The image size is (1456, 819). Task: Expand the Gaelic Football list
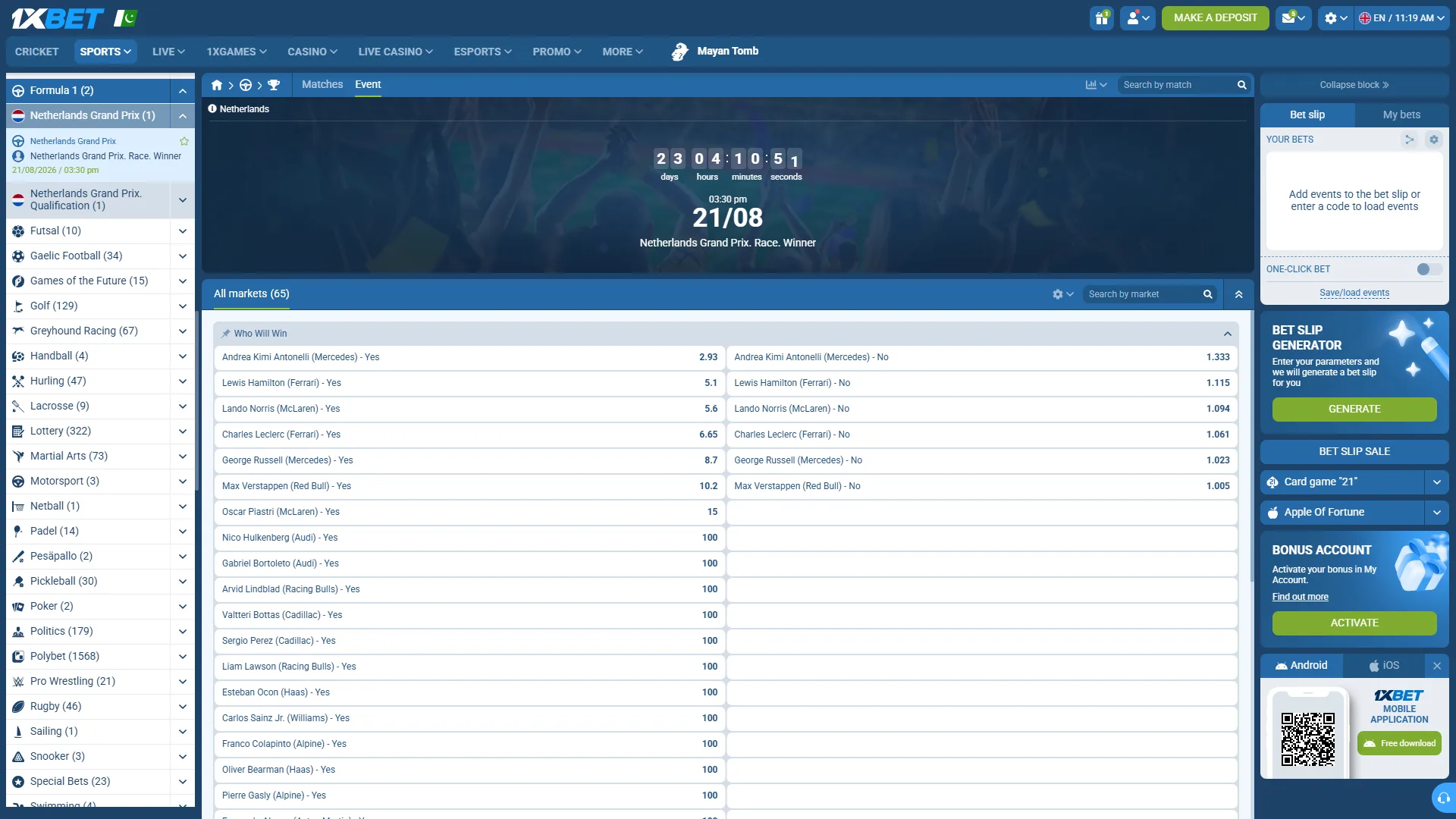(183, 256)
